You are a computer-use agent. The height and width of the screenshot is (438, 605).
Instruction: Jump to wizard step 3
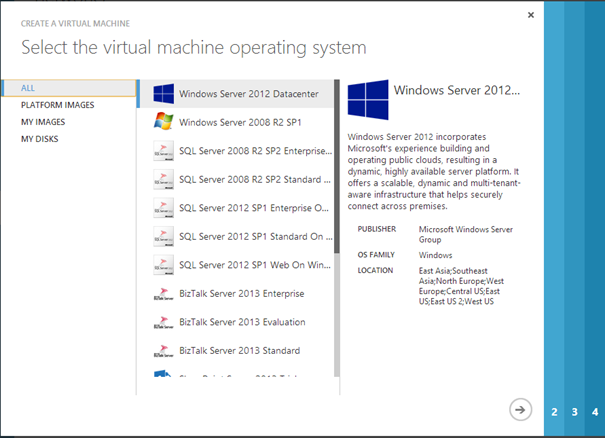coord(575,411)
